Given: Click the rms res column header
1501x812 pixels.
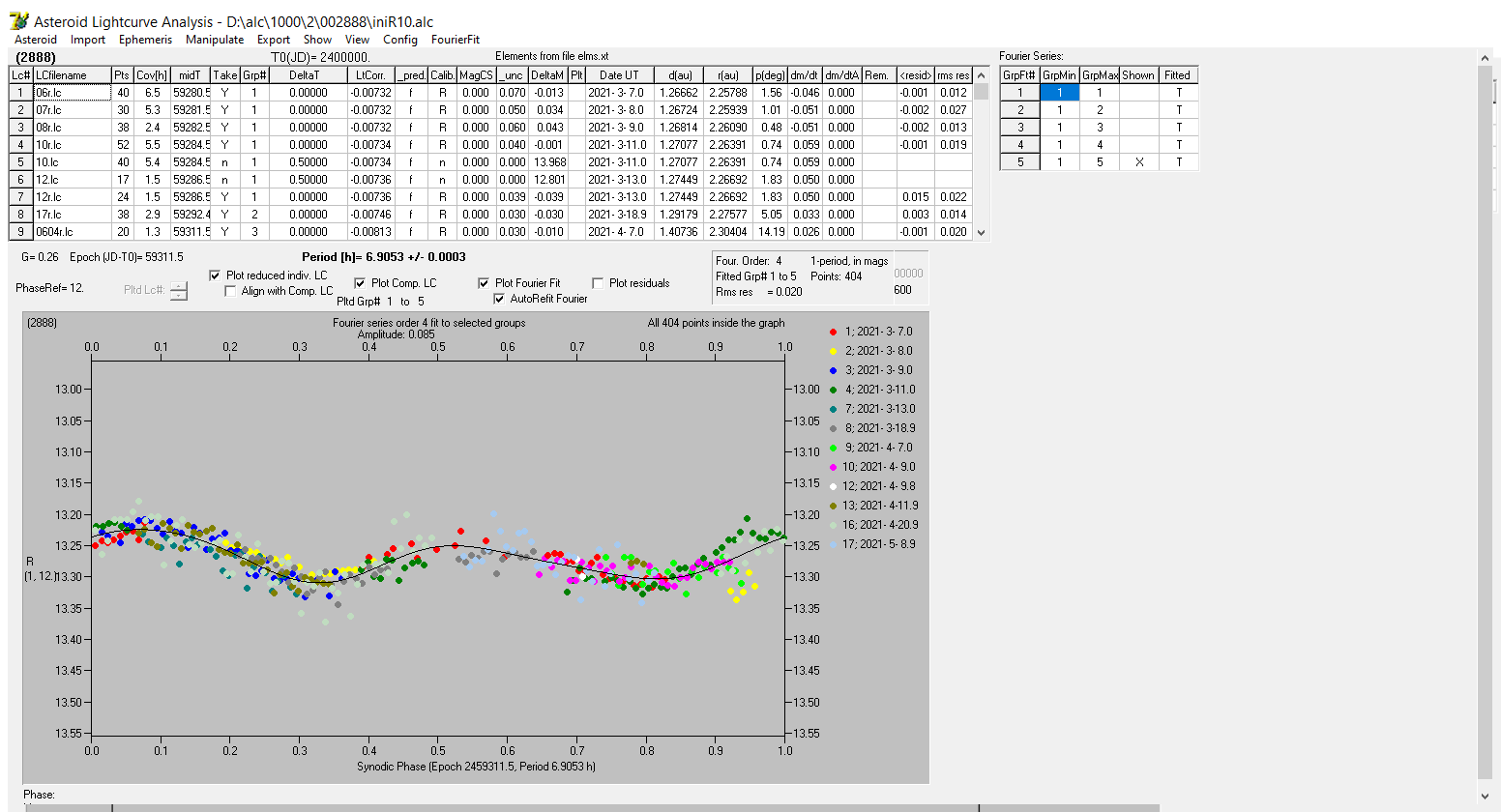Looking at the screenshot, I should click(x=954, y=75).
